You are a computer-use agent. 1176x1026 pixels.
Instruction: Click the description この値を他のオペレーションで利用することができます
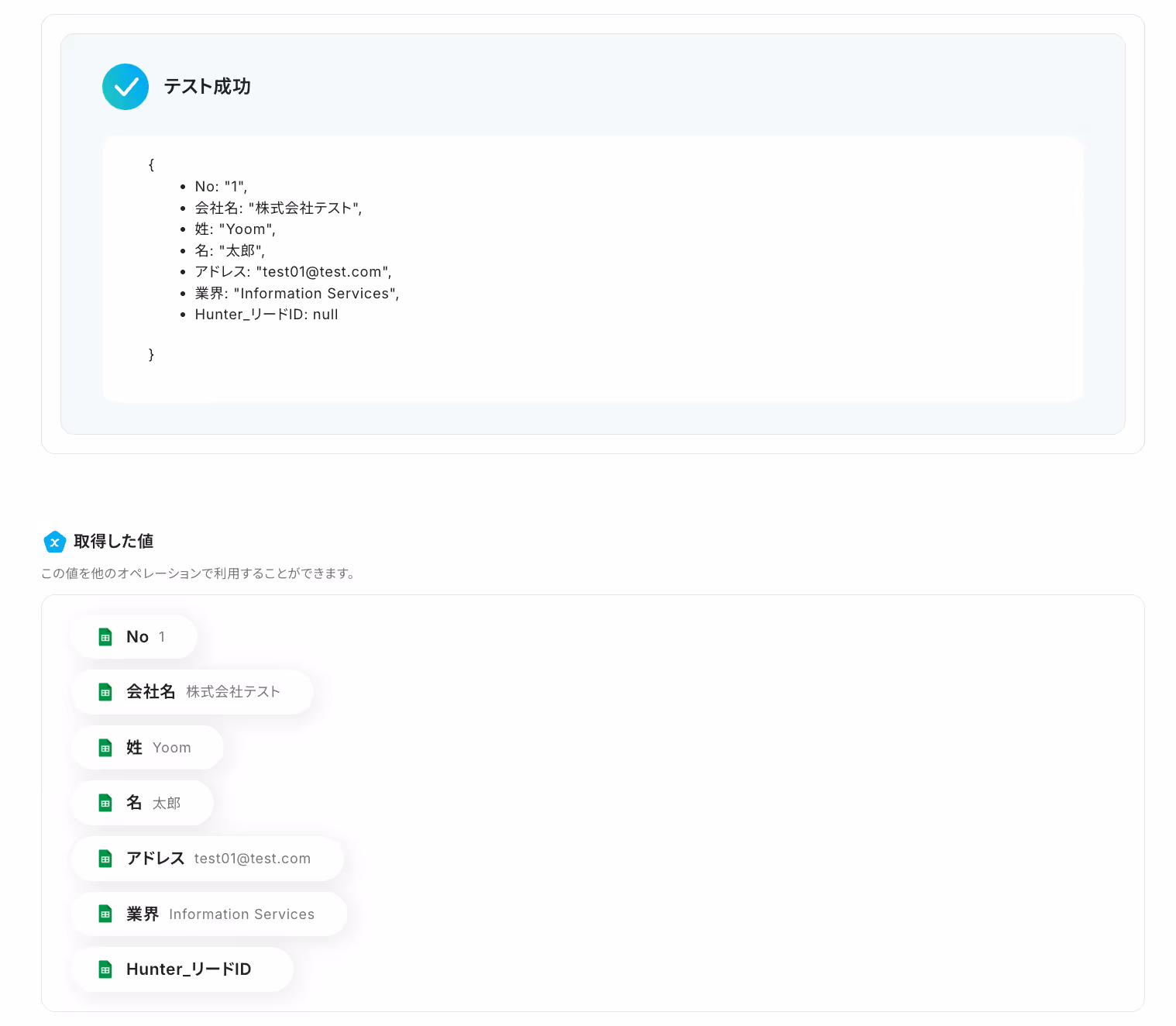pos(199,573)
